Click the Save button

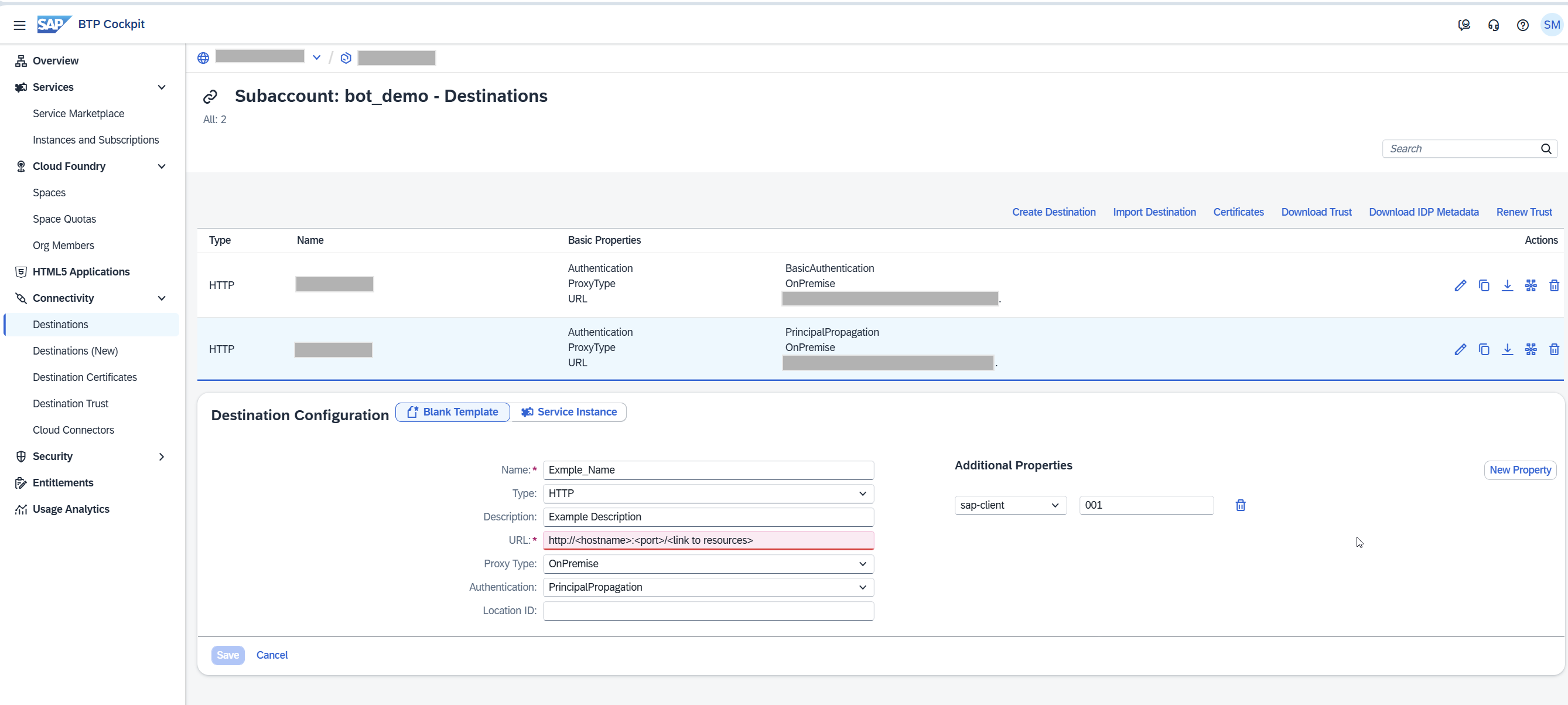pos(228,655)
